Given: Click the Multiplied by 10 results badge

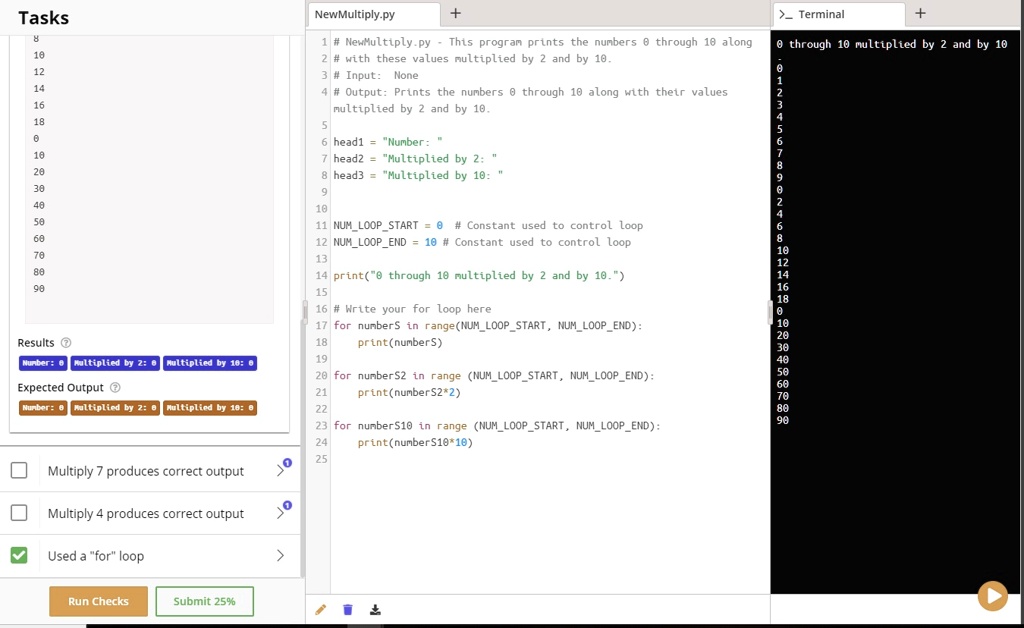Looking at the screenshot, I should tap(209, 362).
